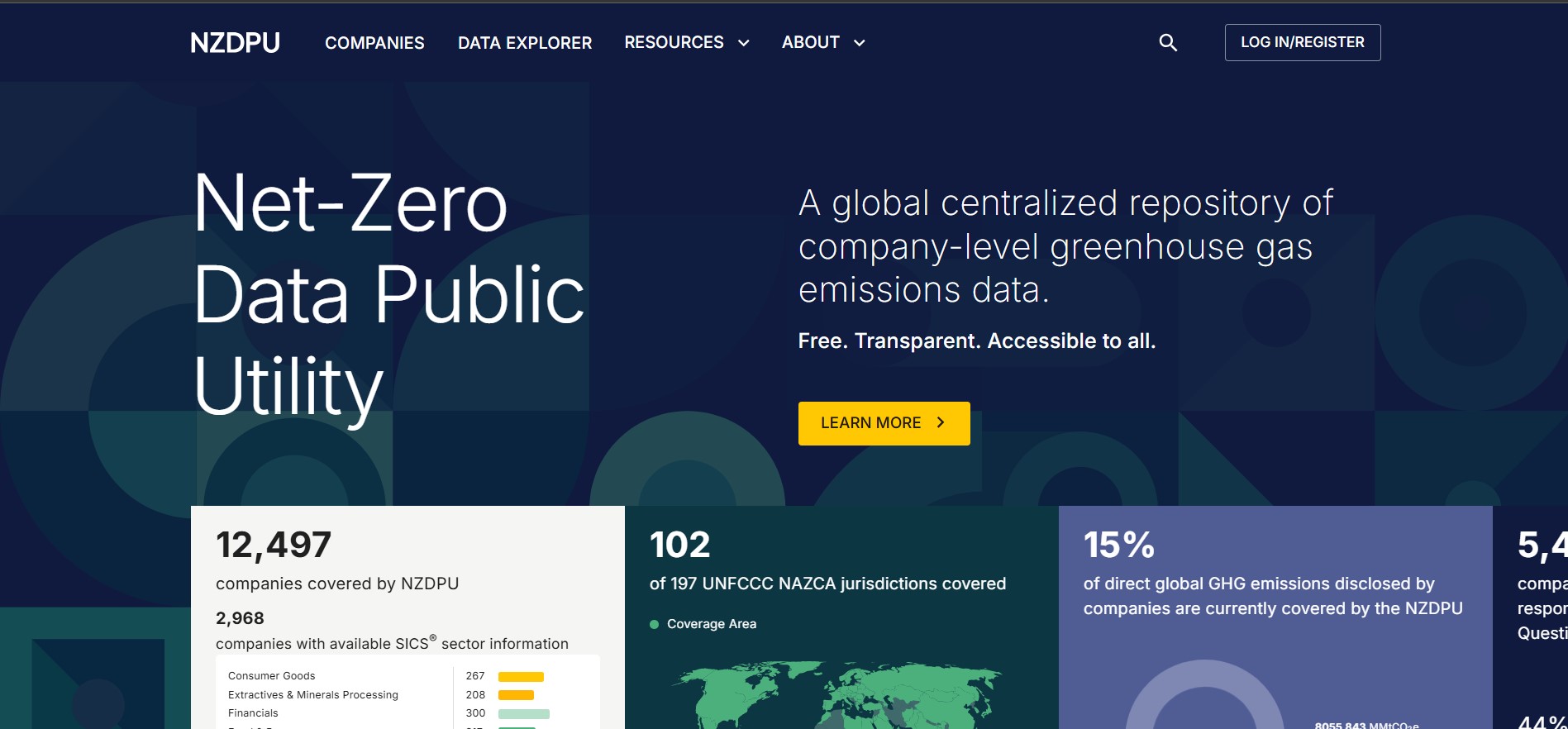Image resolution: width=1568 pixels, height=729 pixels.
Task: Click the Financials light green bar
Action: coord(523,713)
